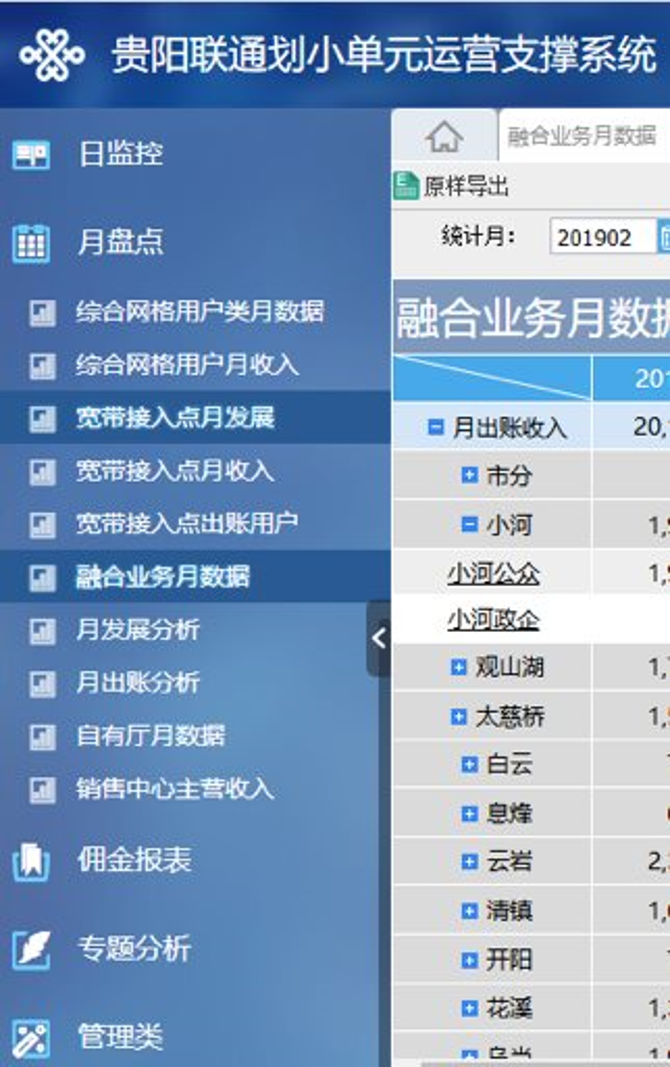Expand the 白云 row
The height and width of the screenshot is (1067, 670).
469,765
